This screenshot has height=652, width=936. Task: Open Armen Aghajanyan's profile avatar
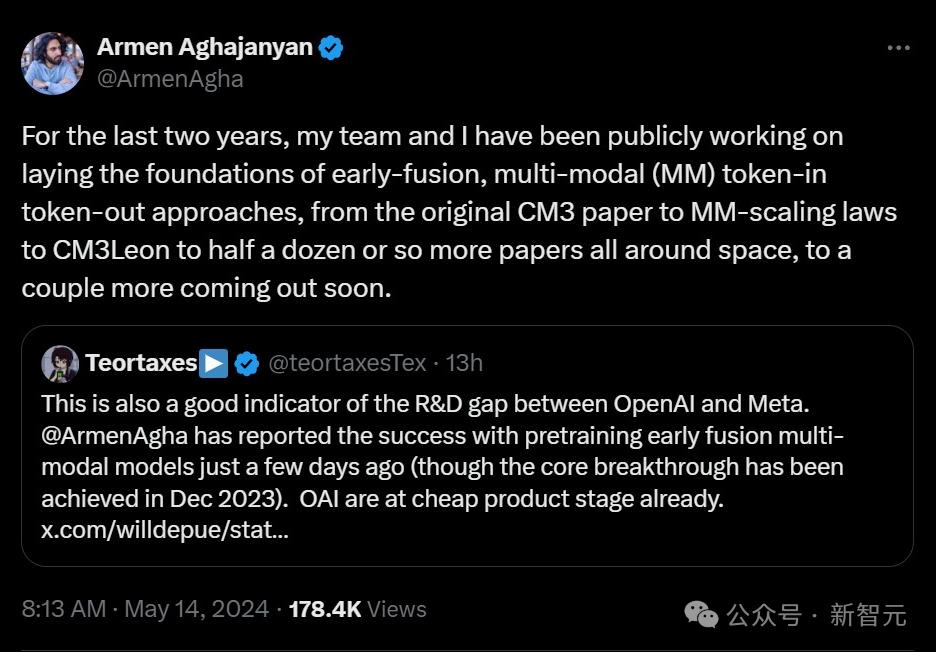tap(52, 63)
